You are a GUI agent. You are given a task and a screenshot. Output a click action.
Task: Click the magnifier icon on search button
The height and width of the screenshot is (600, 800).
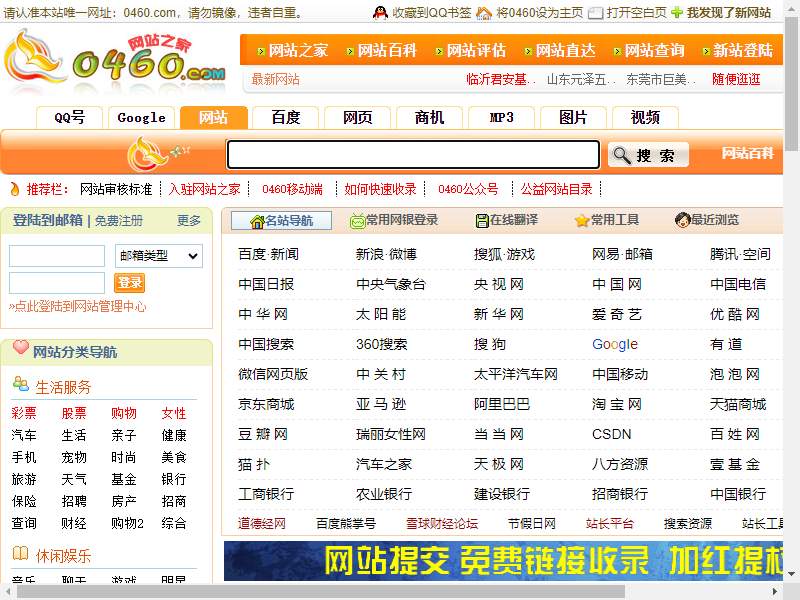tap(621, 155)
